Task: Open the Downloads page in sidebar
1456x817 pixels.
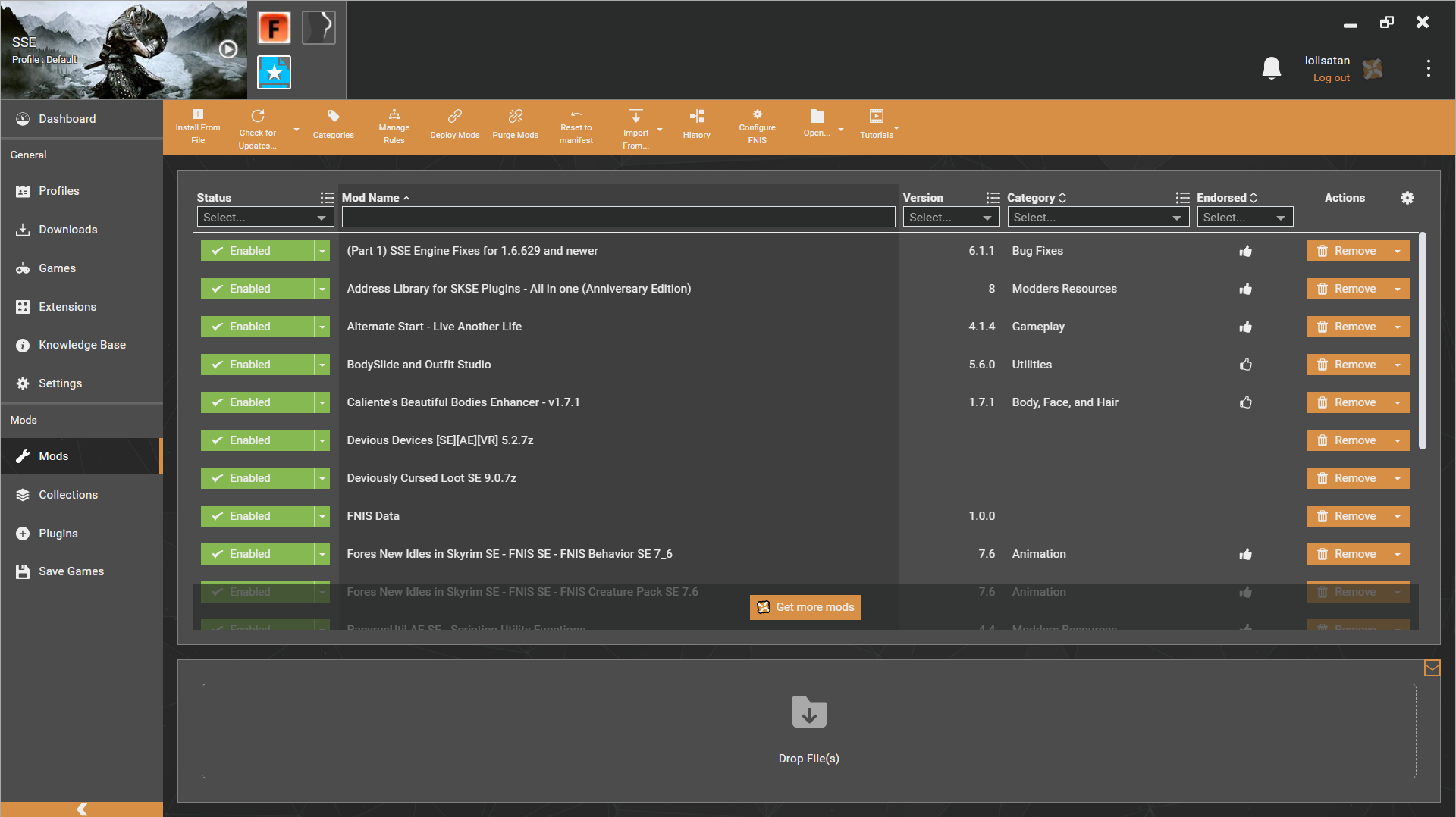Action: click(x=67, y=230)
